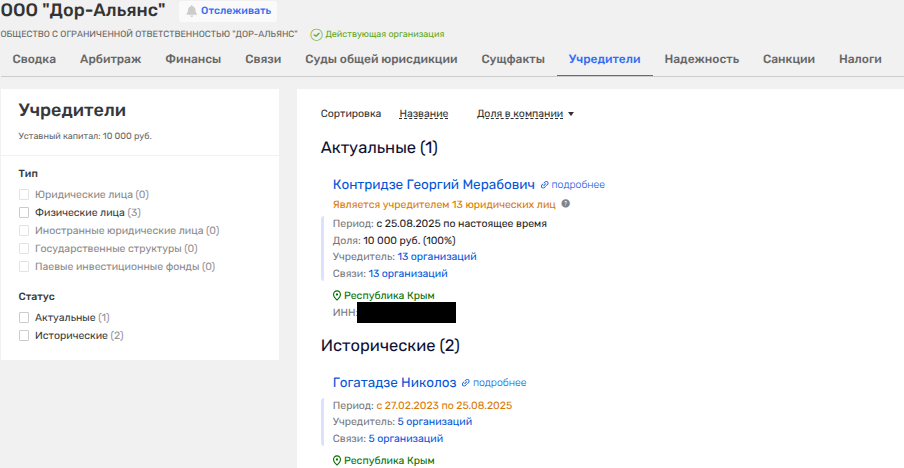
Task: Click the green checkmark status icon
Action: click(316, 34)
